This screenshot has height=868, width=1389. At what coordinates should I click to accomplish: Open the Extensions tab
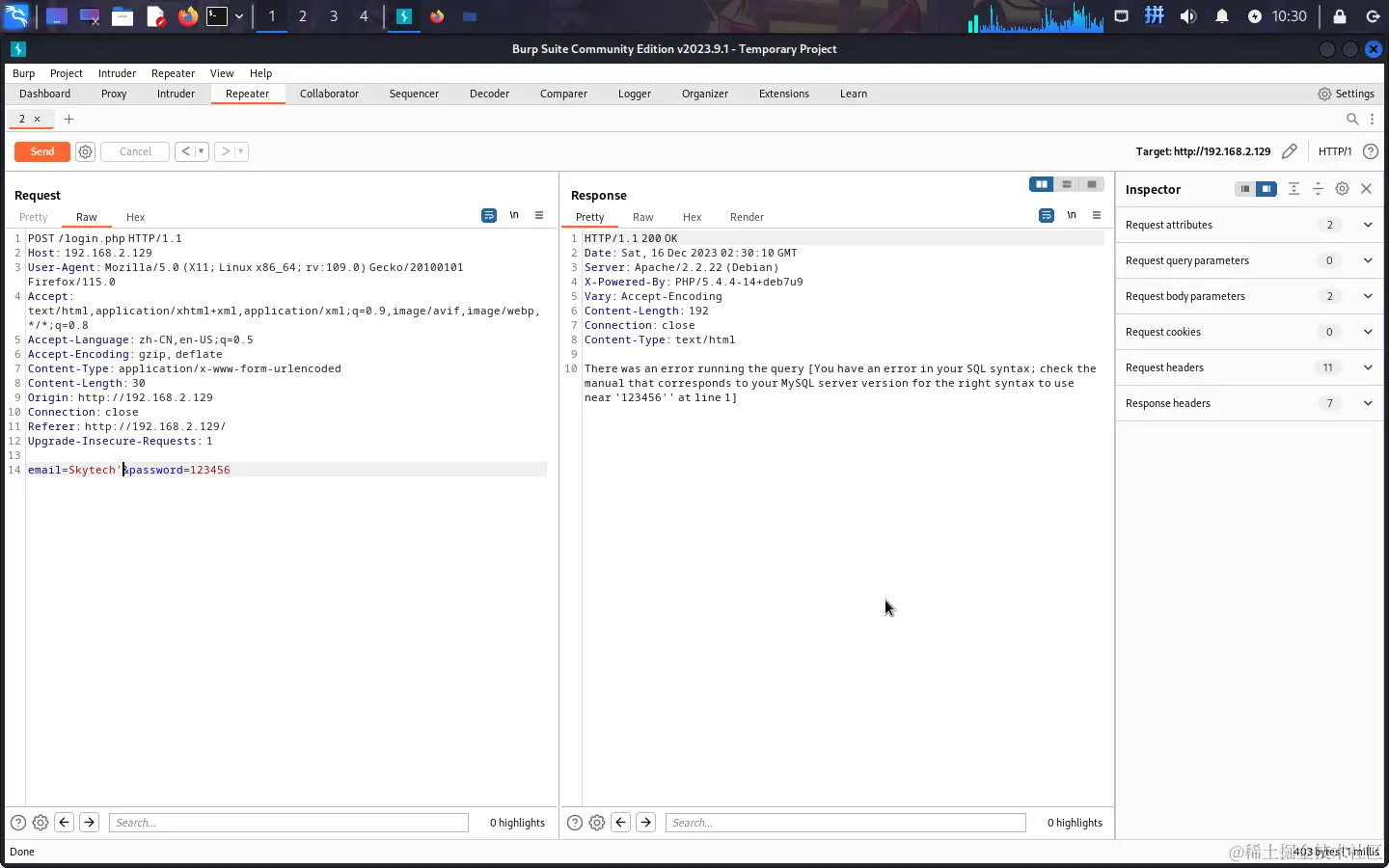(x=784, y=94)
